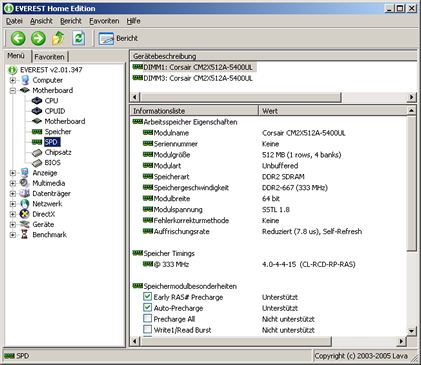The height and width of the screenshot is (365, 421).
Task: Toggle the Auto-Precharge checkbox
Action: [147, 307]
